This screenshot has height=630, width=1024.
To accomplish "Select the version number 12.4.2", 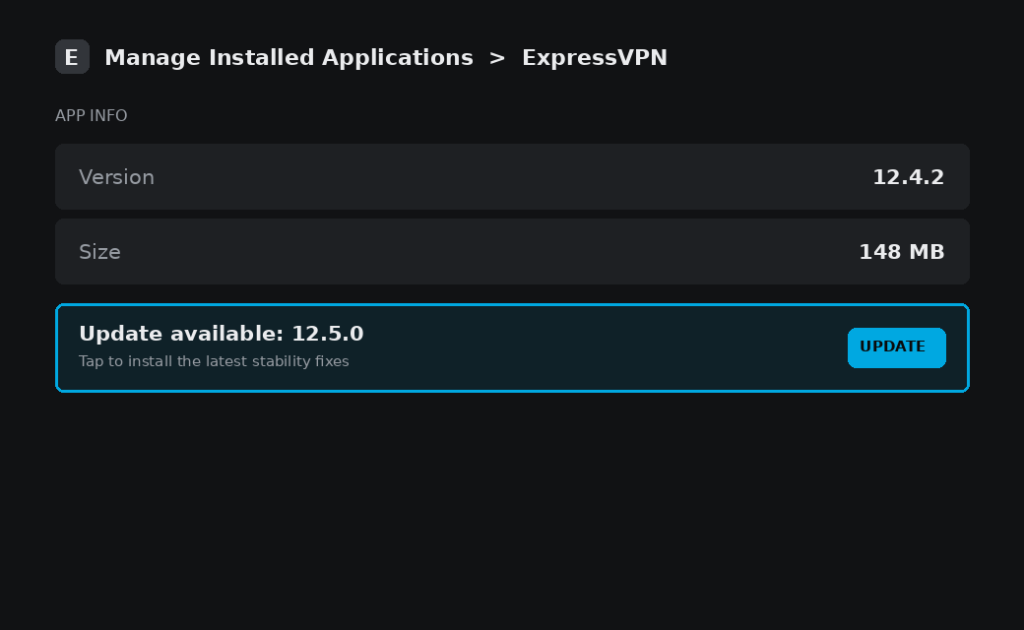I will click(908, 177).
